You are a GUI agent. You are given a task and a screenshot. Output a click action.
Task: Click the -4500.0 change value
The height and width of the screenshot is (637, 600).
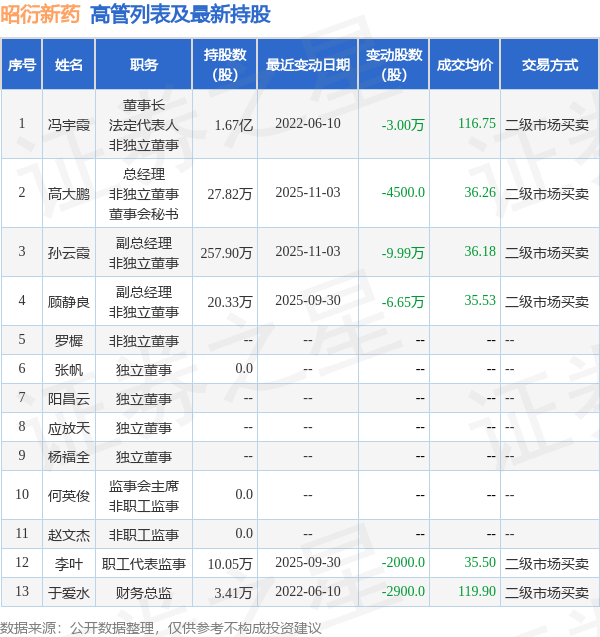403,192
